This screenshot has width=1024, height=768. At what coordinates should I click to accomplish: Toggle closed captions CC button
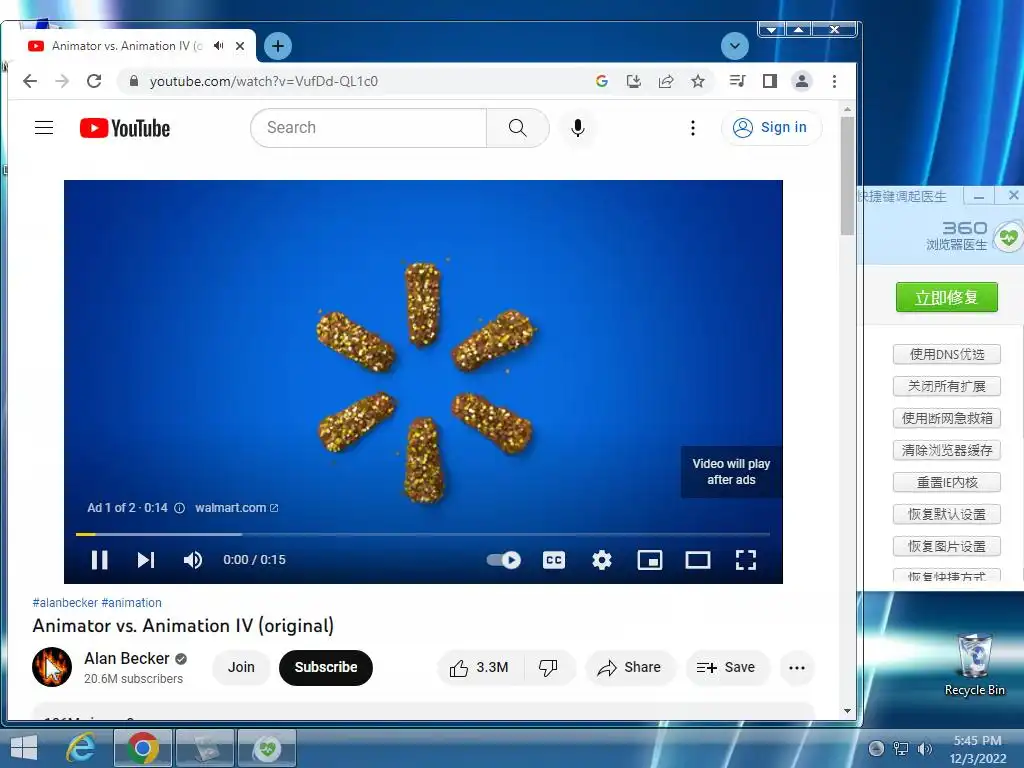(554, 560)
